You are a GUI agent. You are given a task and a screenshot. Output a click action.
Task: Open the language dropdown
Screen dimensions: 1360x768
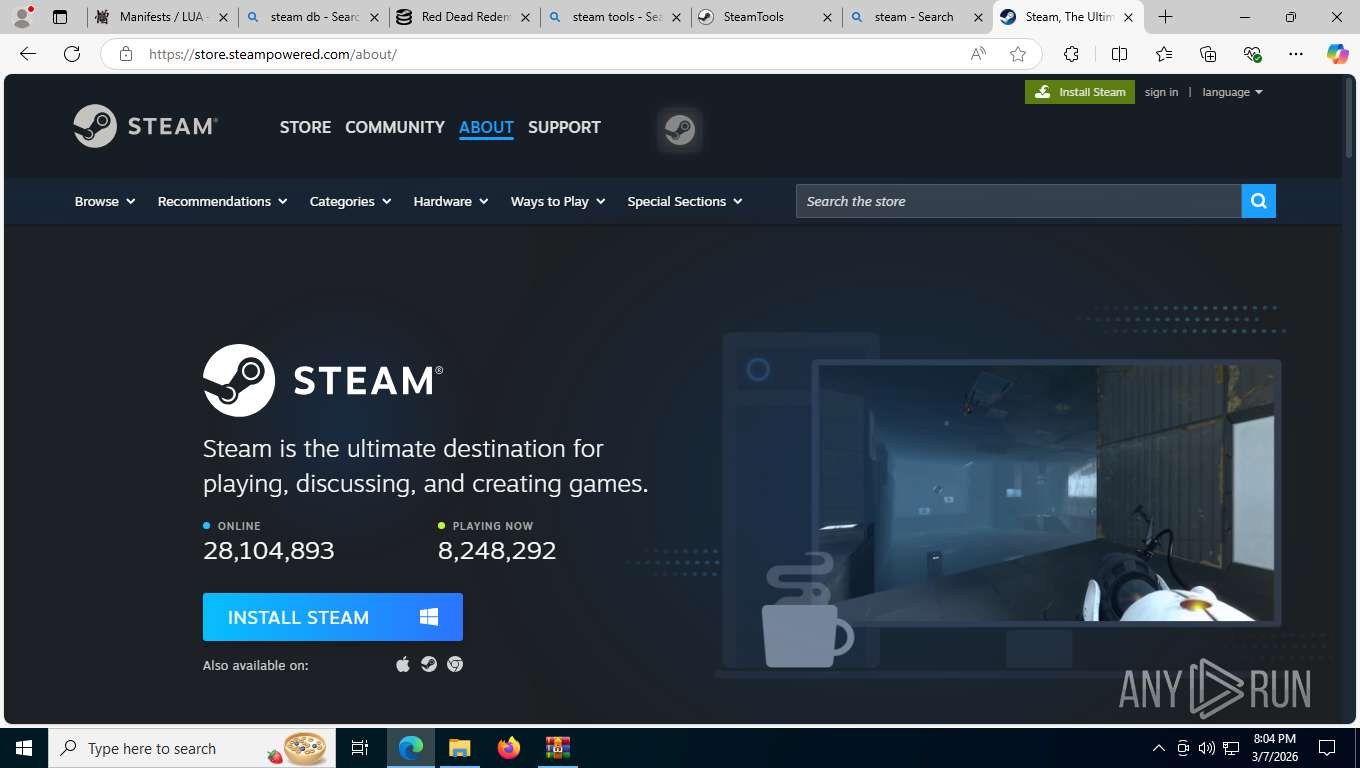(x=1232, y=92)
